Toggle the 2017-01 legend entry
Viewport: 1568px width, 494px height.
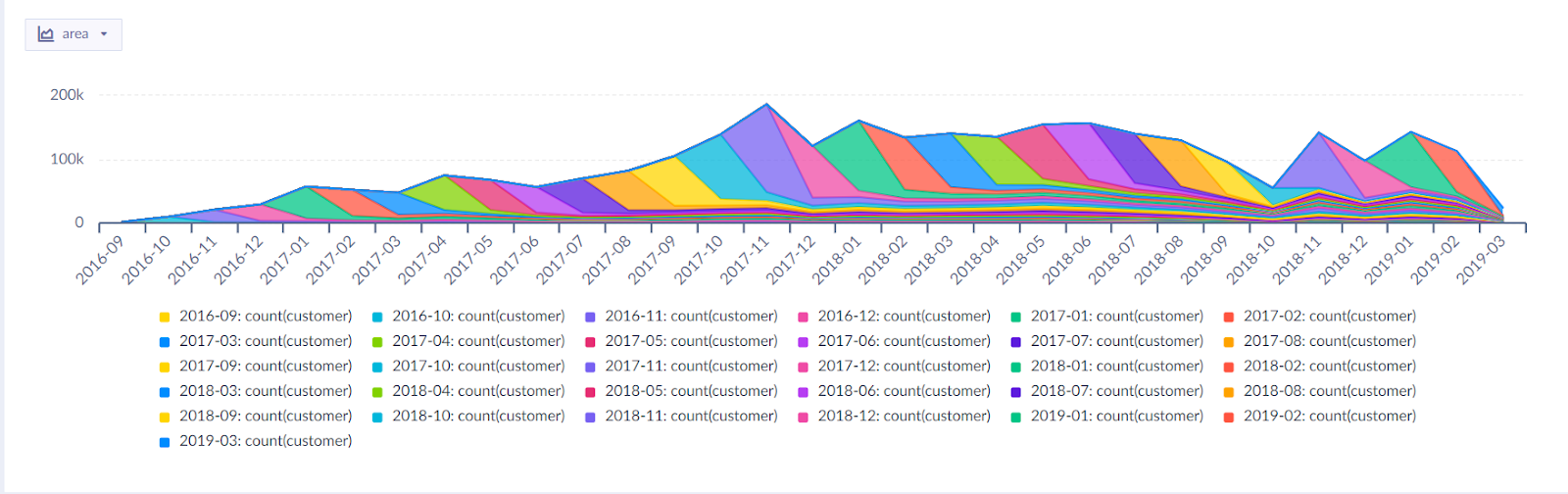pos(1107,317)
